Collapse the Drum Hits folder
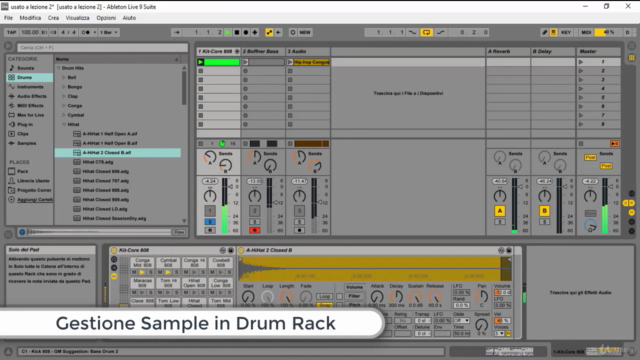This screenshot has width=640, height=360. click(58, 68)
